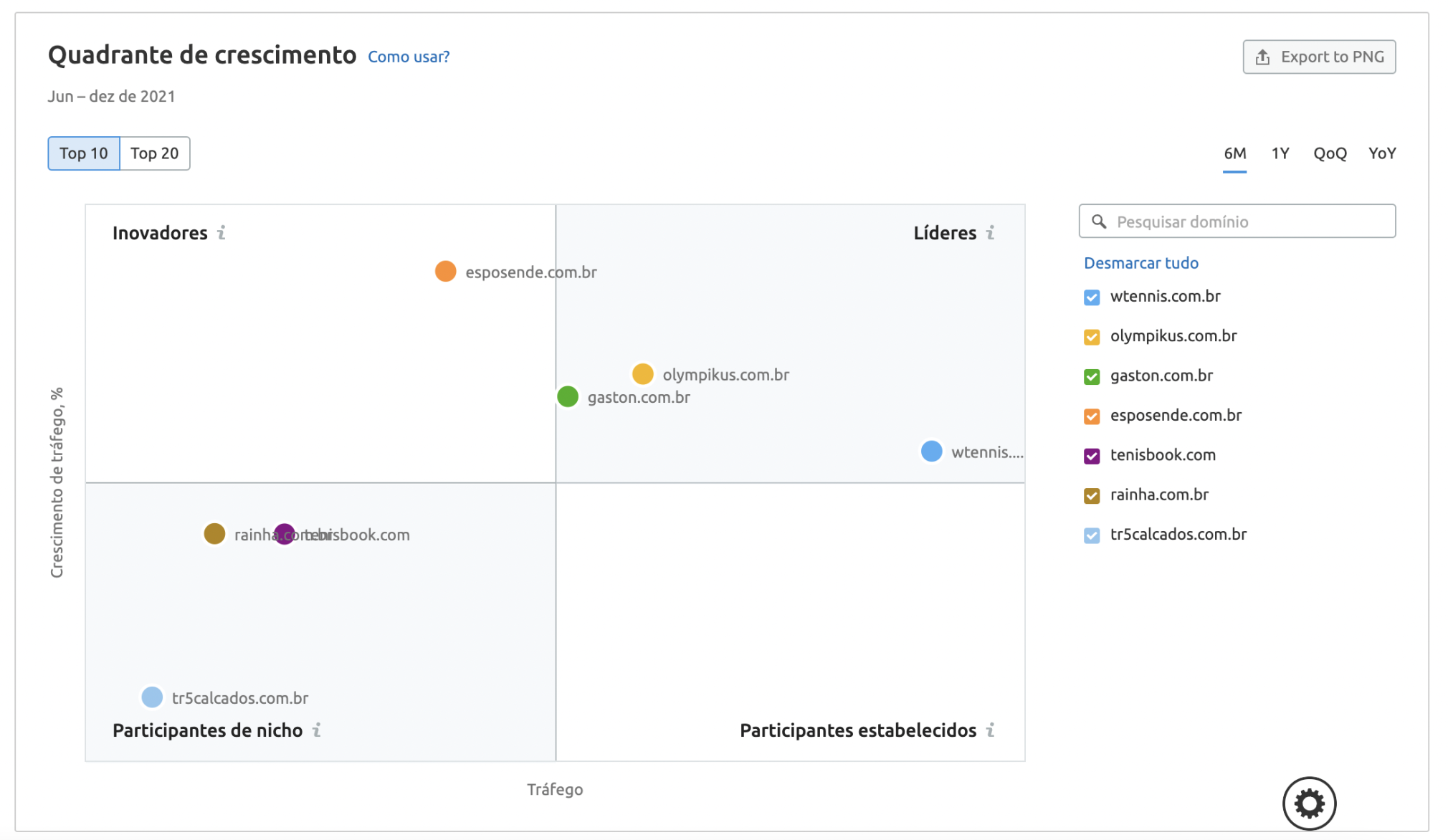This screenshot has height=840, width=1448.
Task: Select the tr5calcados.com.br light blue dot
Action: pos(152,697)
